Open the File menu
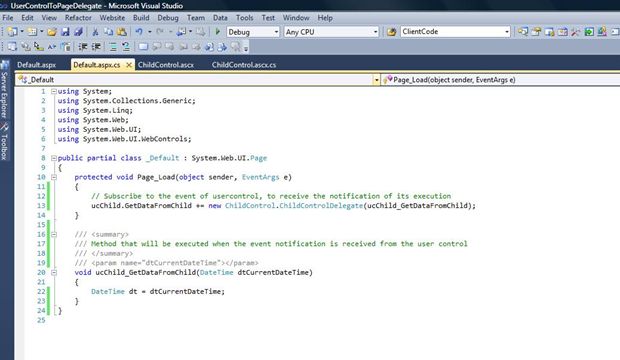 [8, 18]
